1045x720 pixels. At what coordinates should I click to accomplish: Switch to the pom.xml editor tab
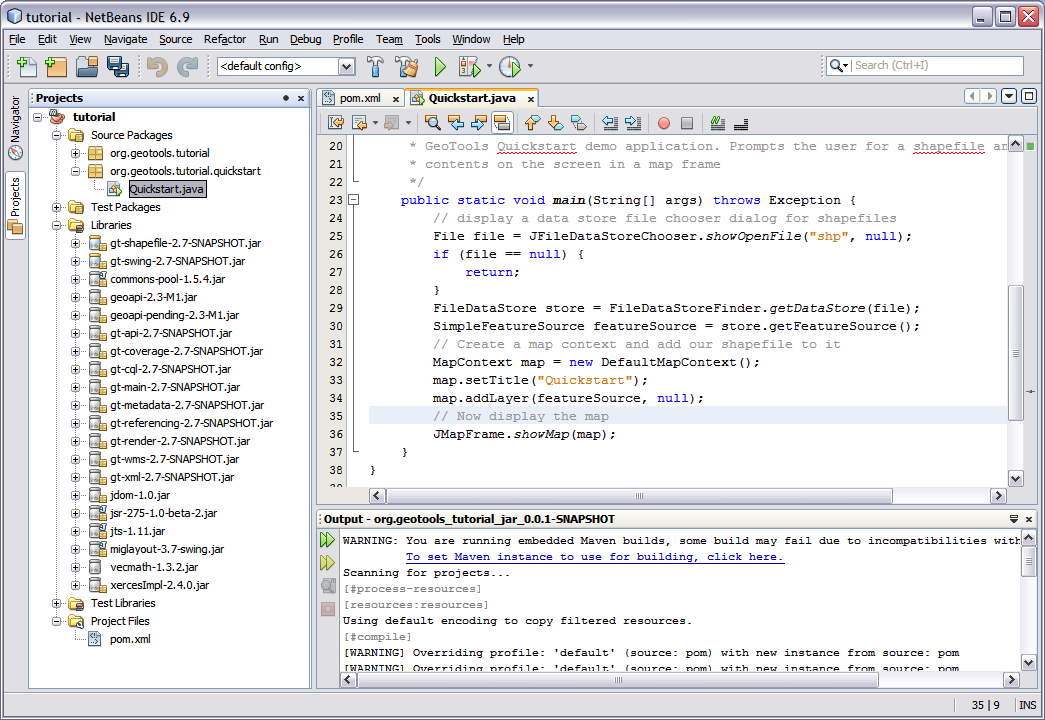point(360,98)
